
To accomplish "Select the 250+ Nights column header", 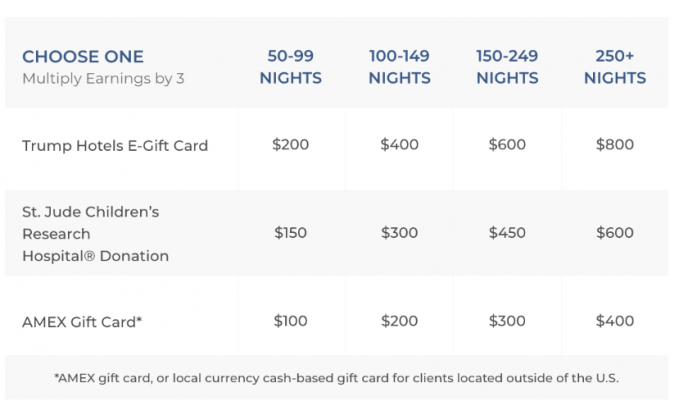I will point(615,67).
